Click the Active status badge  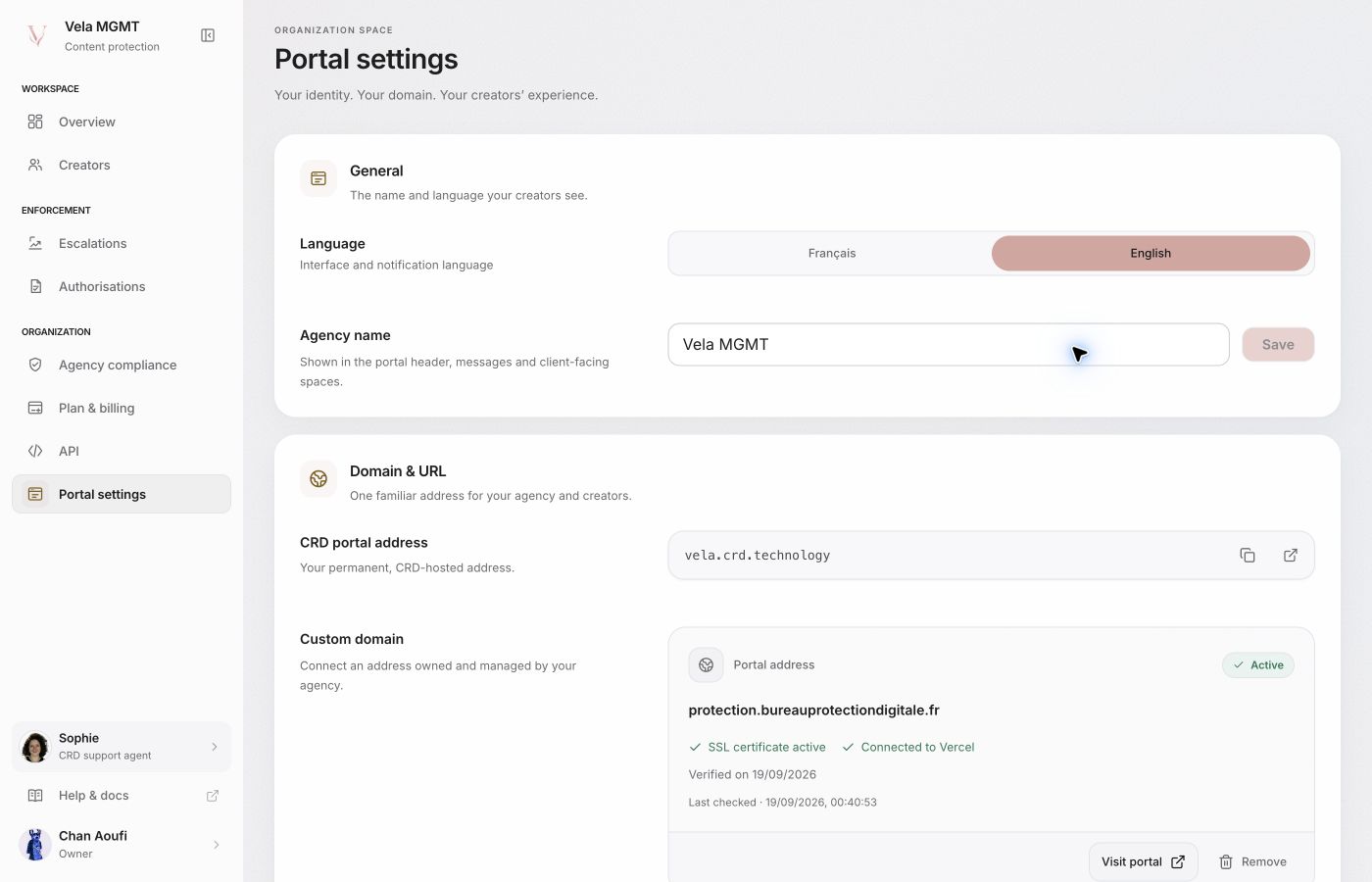[x=1258, y=664]
